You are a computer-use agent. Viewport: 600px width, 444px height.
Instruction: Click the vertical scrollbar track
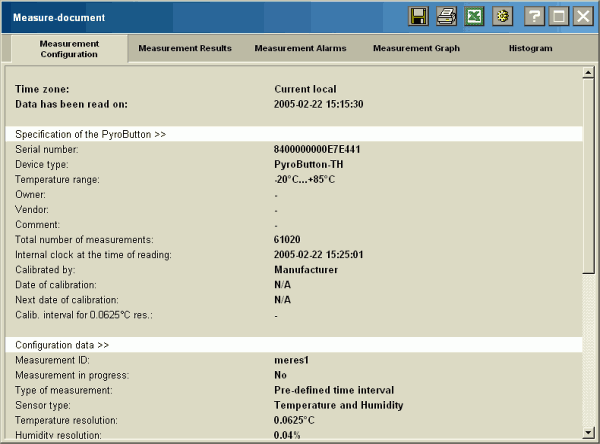[588, 250]
